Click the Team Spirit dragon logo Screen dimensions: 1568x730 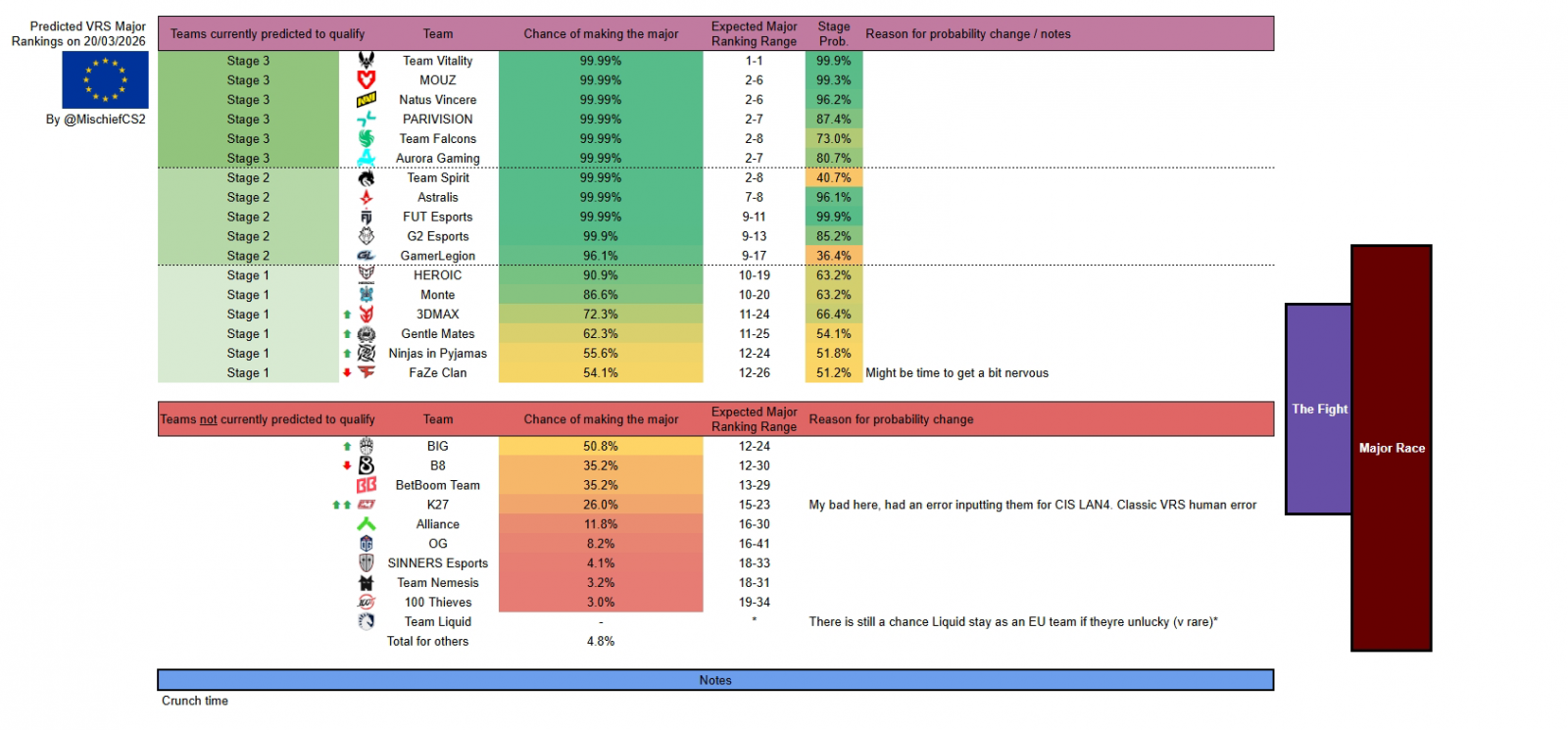click(366, 178)
